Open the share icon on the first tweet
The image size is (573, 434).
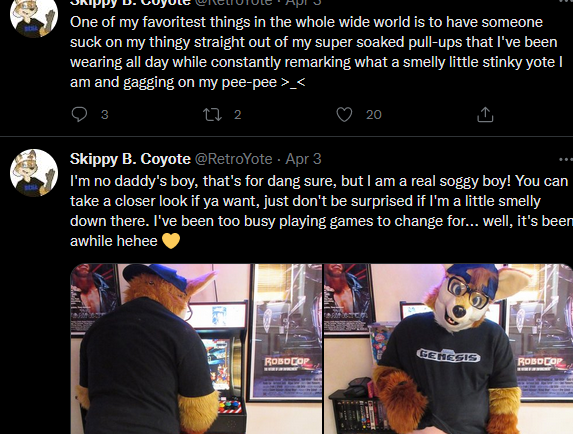[485, 114]
